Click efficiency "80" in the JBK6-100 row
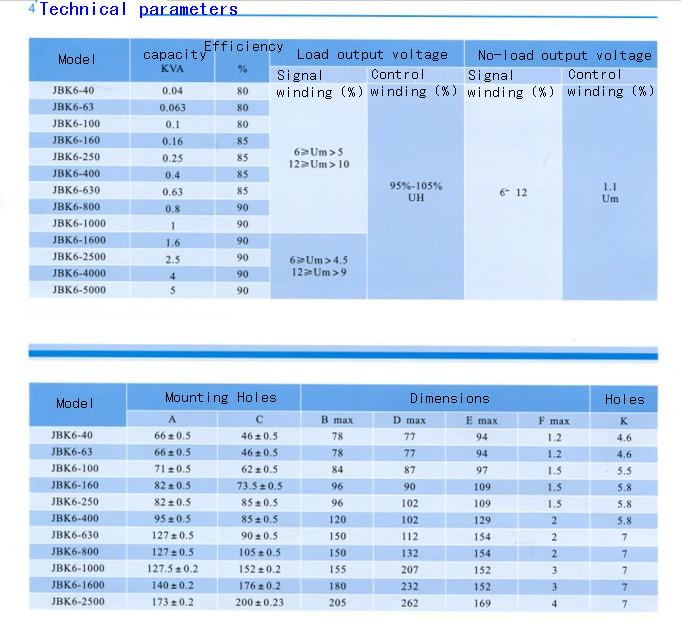Image resolution: width=681 pixels, height=620 pixels. tap(242, 124)
